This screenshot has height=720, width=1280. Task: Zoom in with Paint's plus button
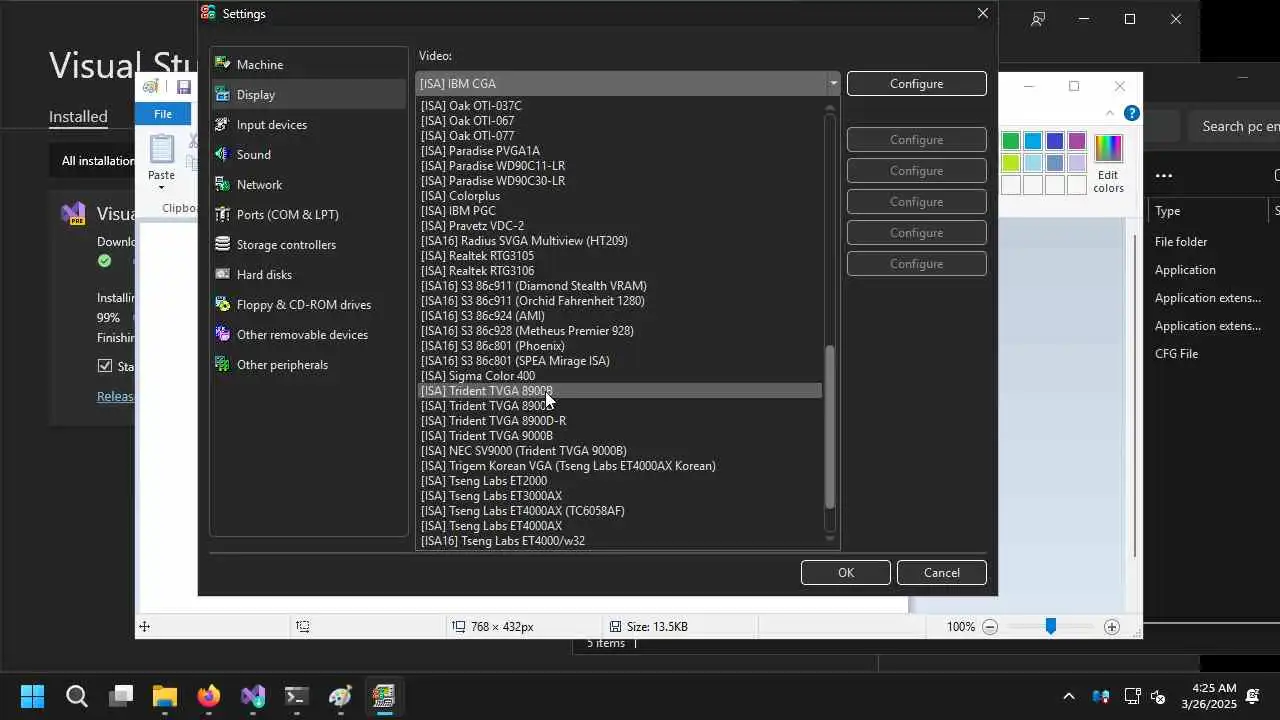(x=1112, y=627)
